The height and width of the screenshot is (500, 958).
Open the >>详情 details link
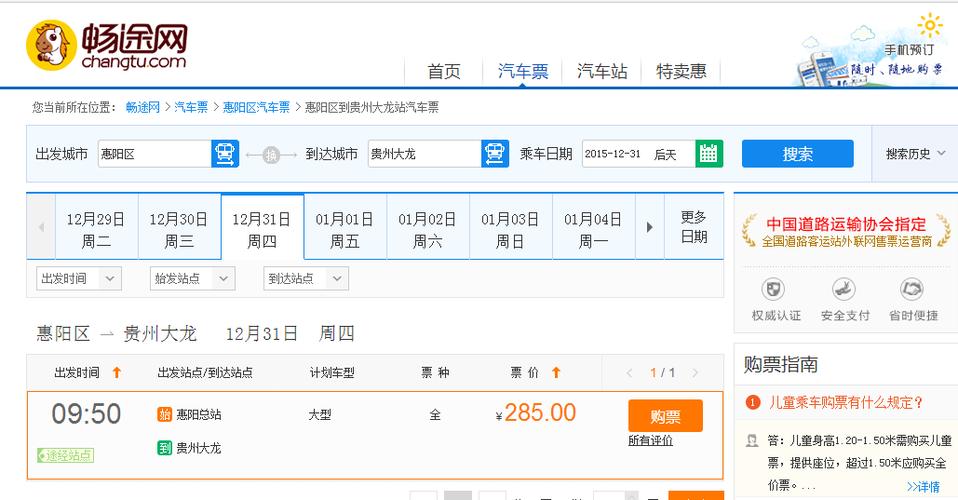coord(923,487)
